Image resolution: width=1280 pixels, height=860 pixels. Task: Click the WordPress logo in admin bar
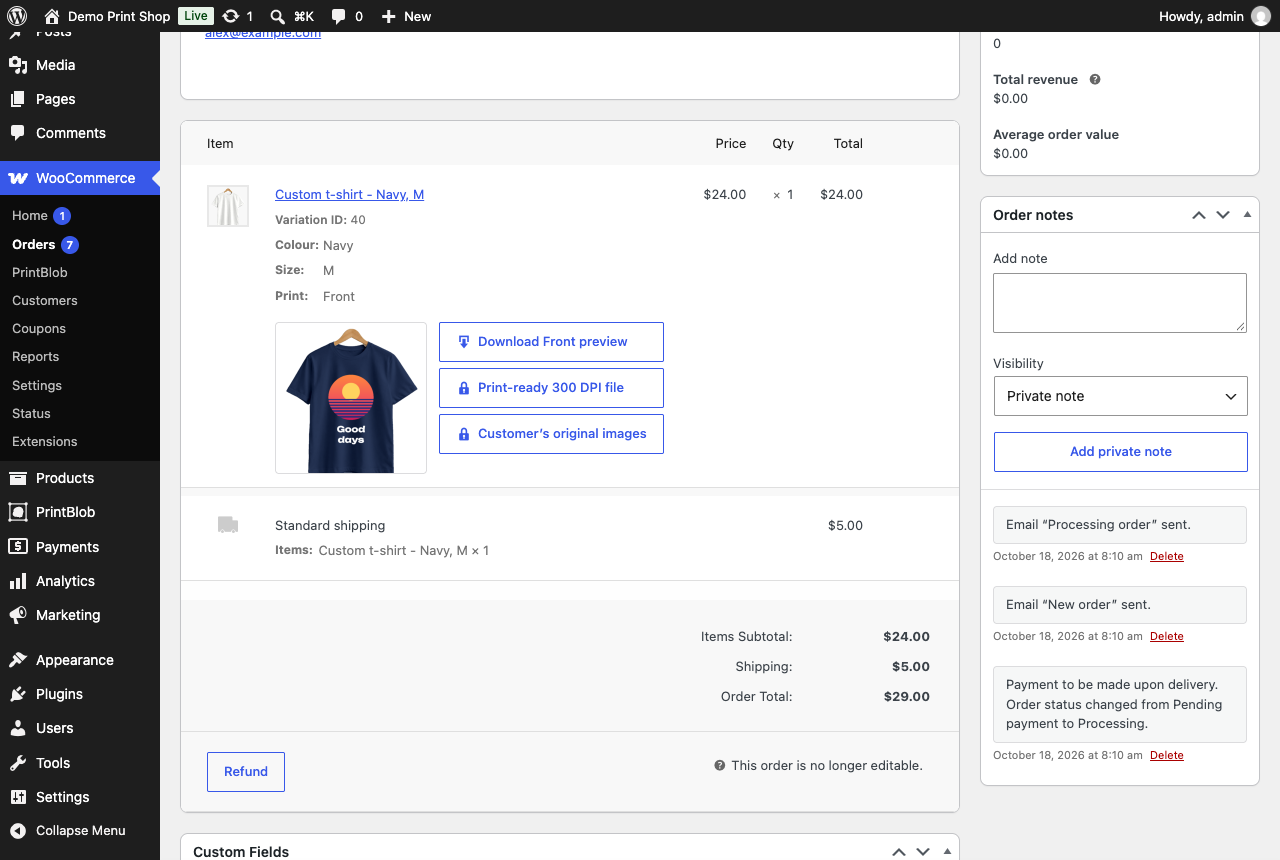[x=16, y=16]
